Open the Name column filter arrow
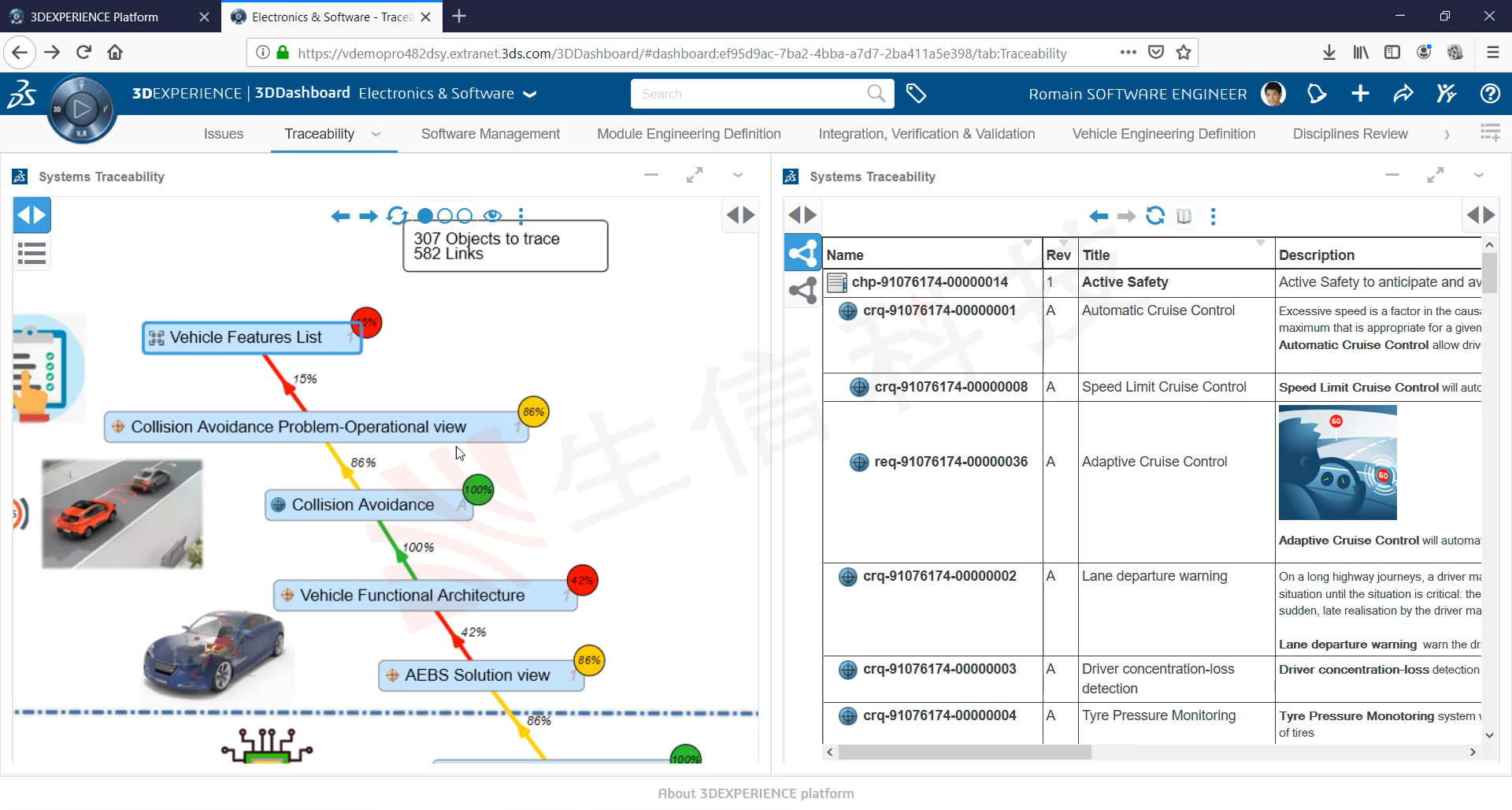Screen dimensions: 1512x810 [x=1028, y=243]
